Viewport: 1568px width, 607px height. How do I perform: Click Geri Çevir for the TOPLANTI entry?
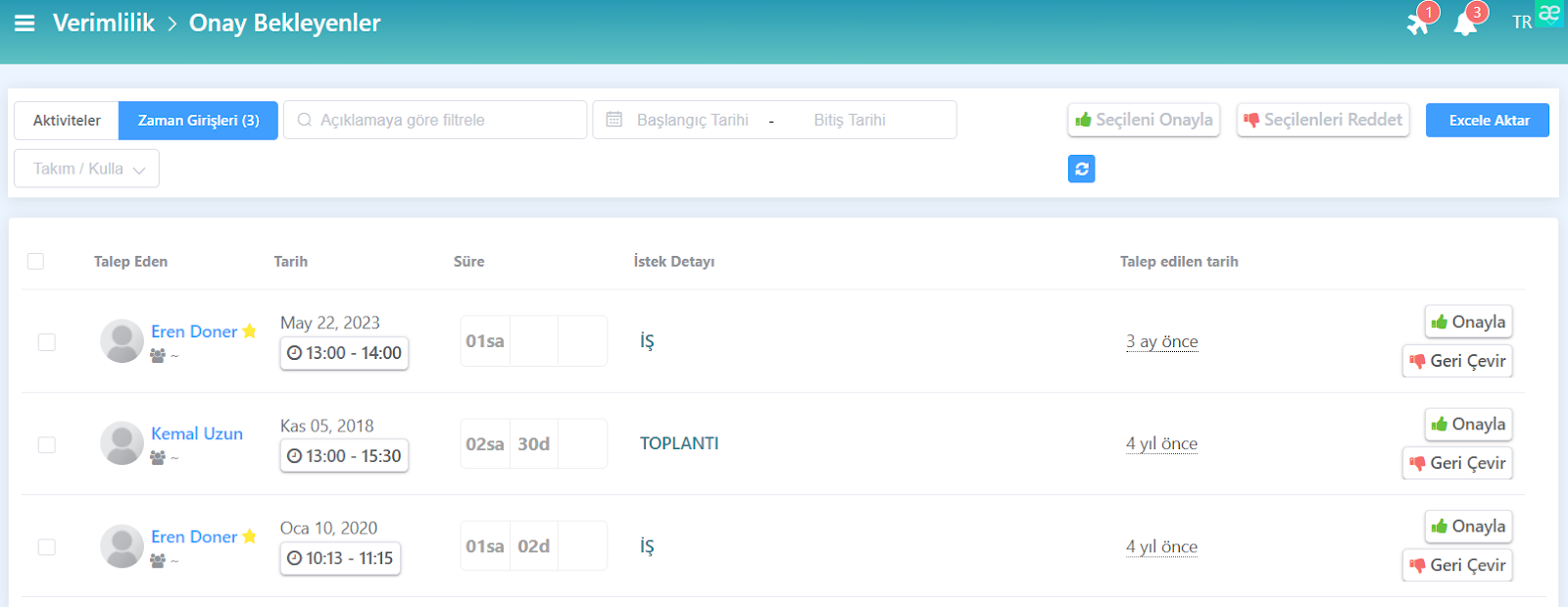1457,463
